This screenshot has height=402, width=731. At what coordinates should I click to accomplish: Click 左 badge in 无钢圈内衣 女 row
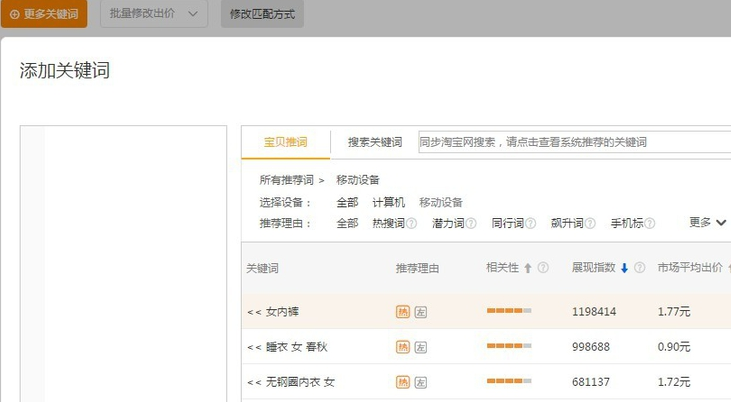pos(421,382)
